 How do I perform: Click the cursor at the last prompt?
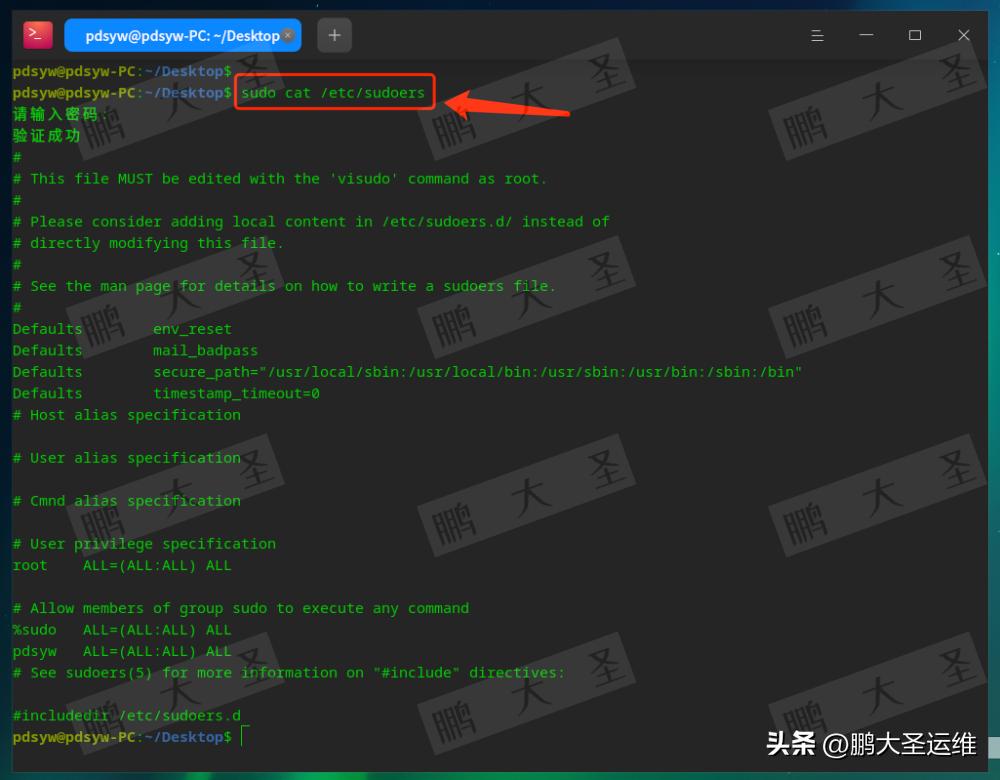tap(244, 737)
